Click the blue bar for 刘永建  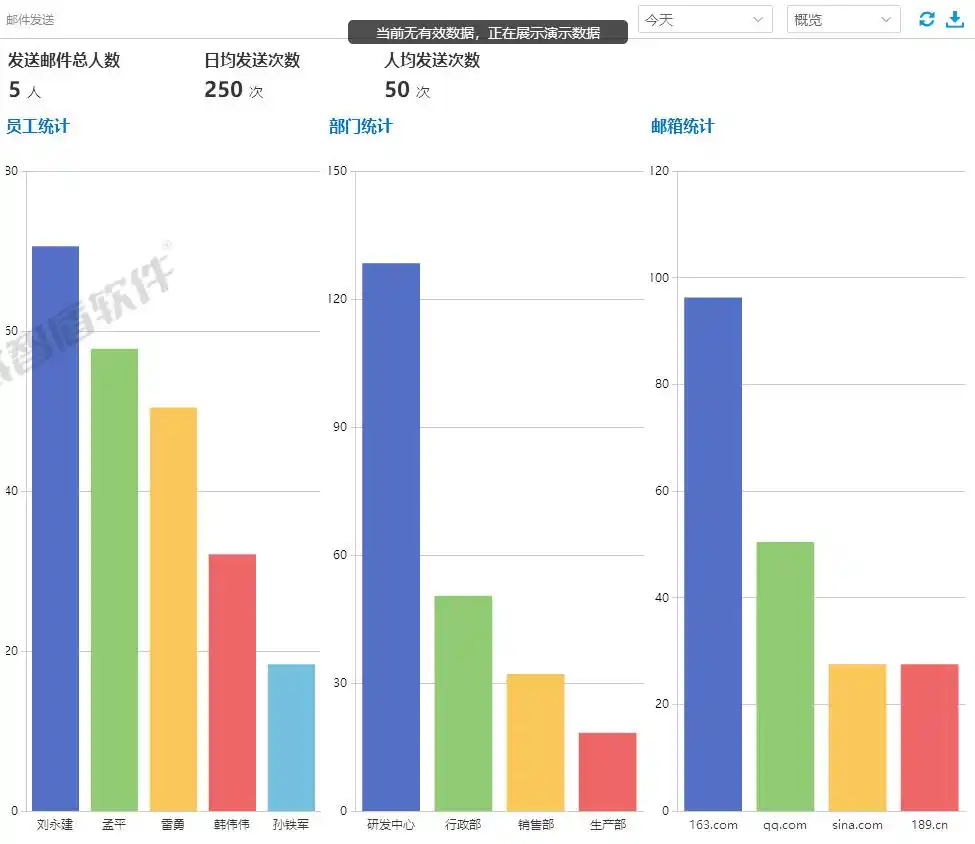click(55, 528)
